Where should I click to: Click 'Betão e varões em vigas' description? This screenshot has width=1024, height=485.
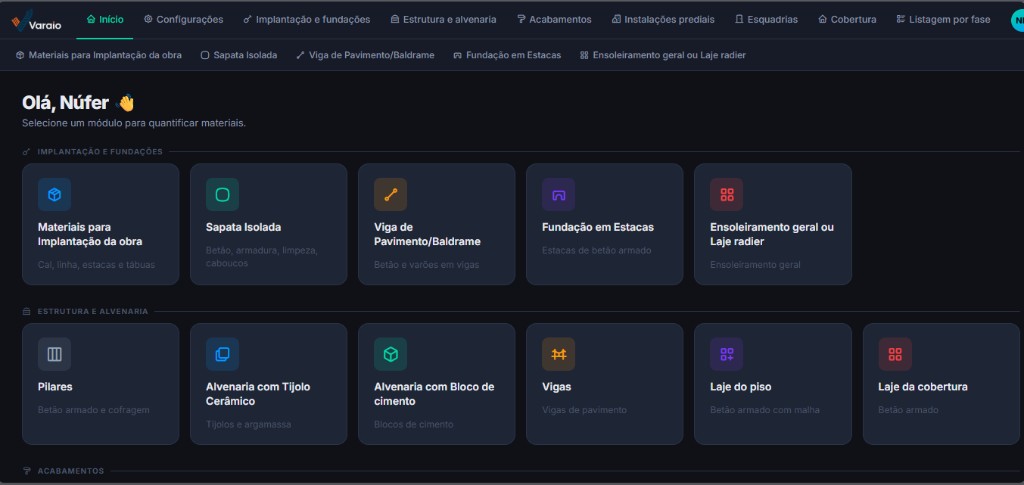point(426,265)
